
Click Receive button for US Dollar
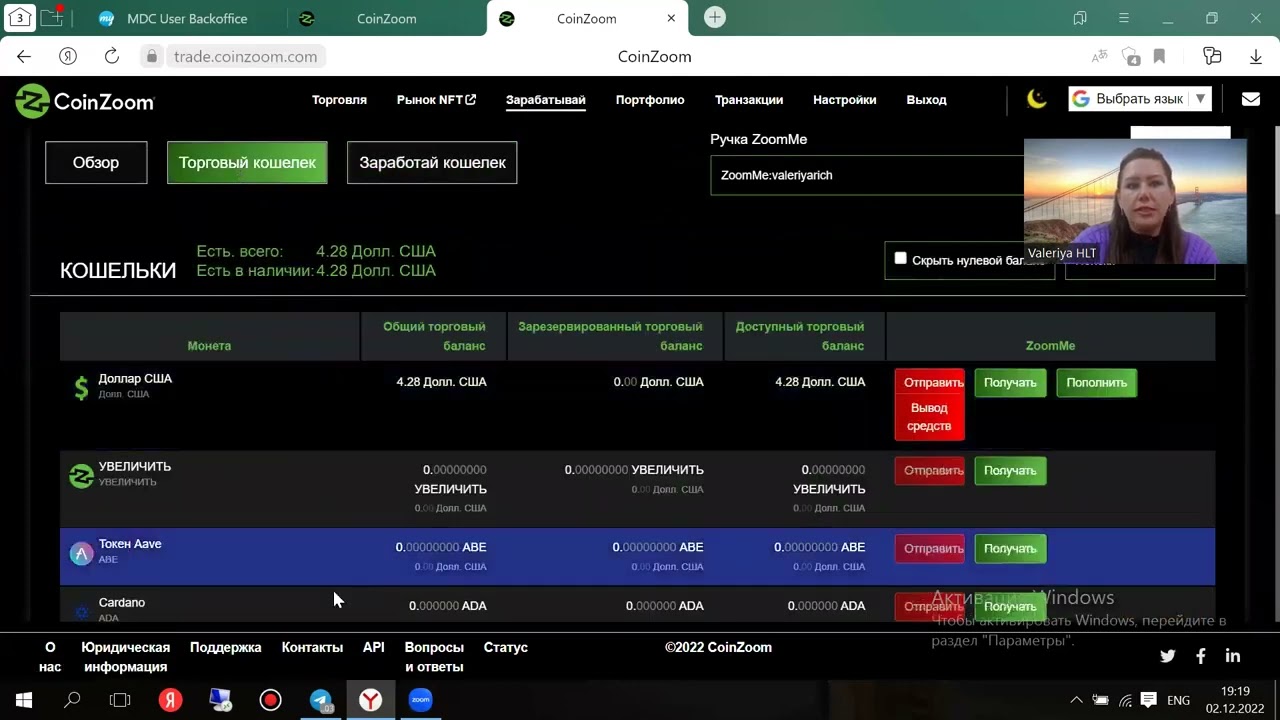pos(1010,383)
